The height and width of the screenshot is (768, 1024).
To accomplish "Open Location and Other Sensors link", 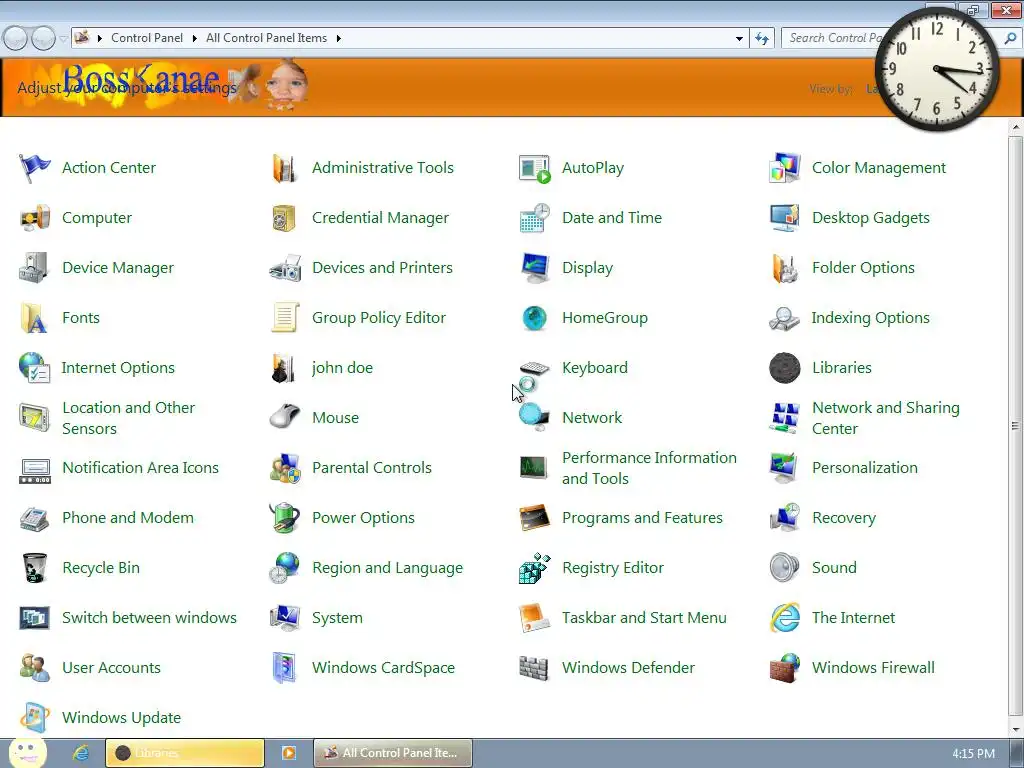I will click(128, 418).
